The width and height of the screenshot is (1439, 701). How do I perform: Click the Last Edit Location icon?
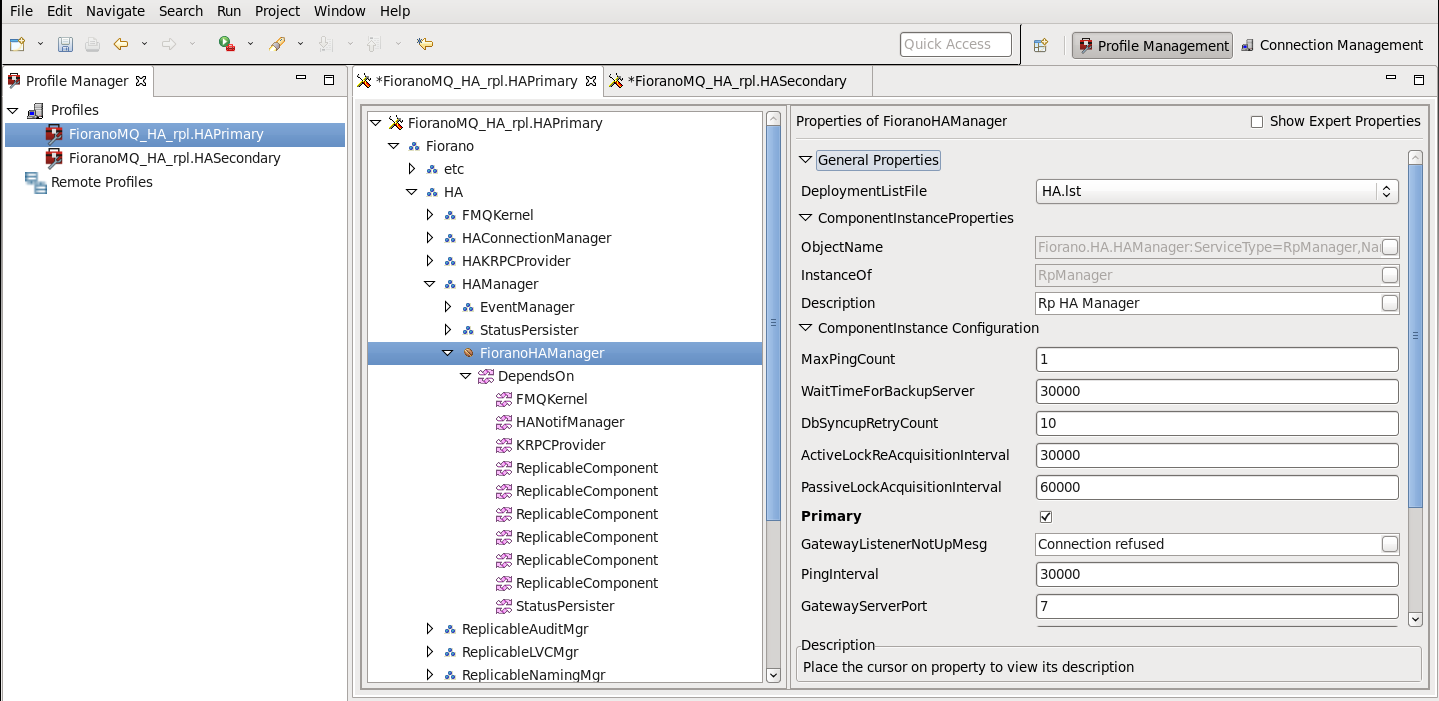(x=425, y=44)
